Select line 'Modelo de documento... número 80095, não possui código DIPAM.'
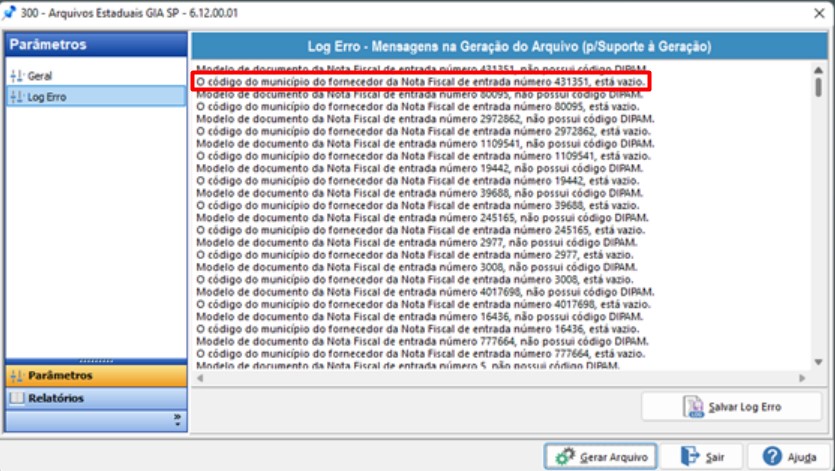Screen dimensions: 835x471 pyautogui.click(x=419, y=94)
